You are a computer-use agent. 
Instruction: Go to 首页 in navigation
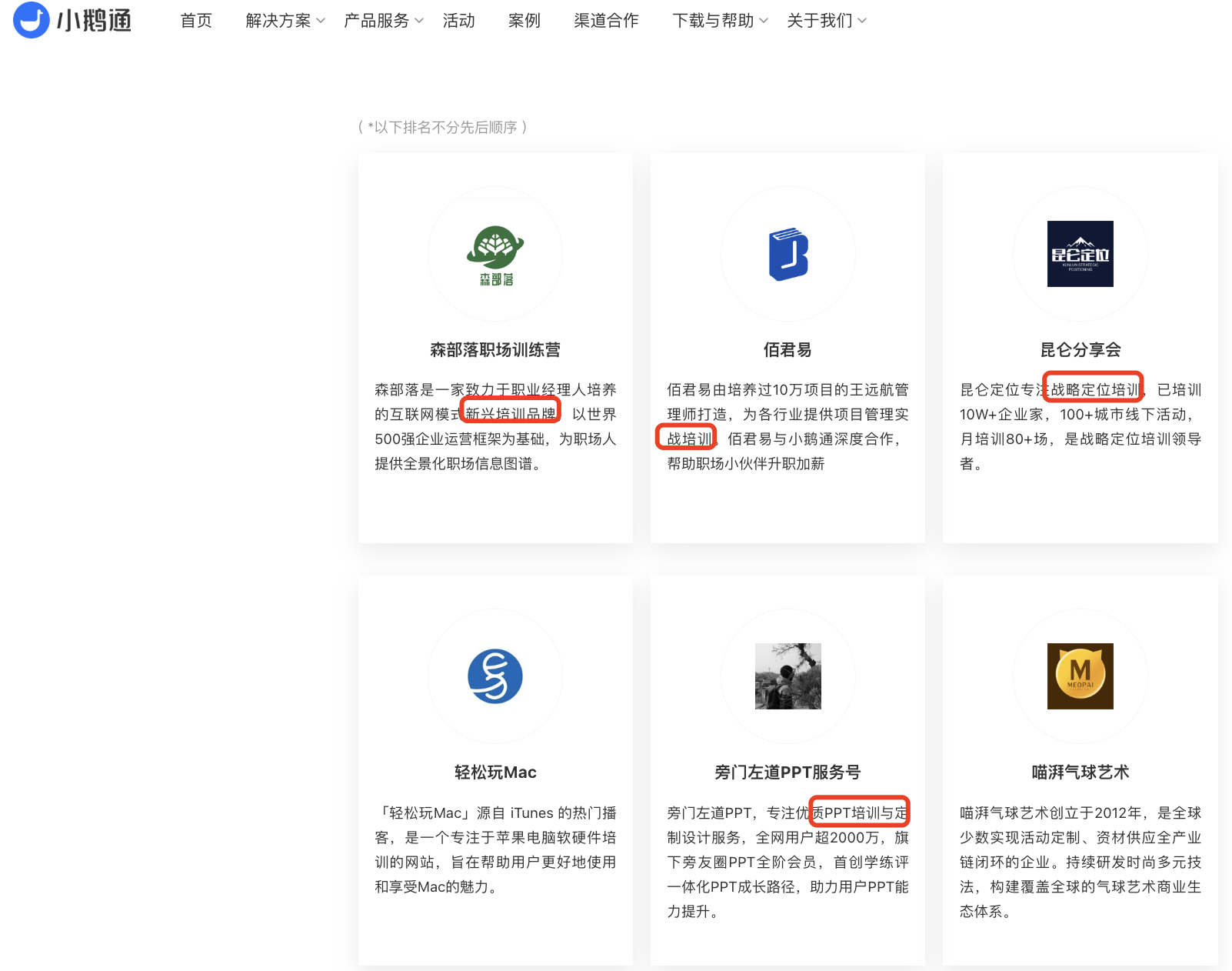coord(196,21)
